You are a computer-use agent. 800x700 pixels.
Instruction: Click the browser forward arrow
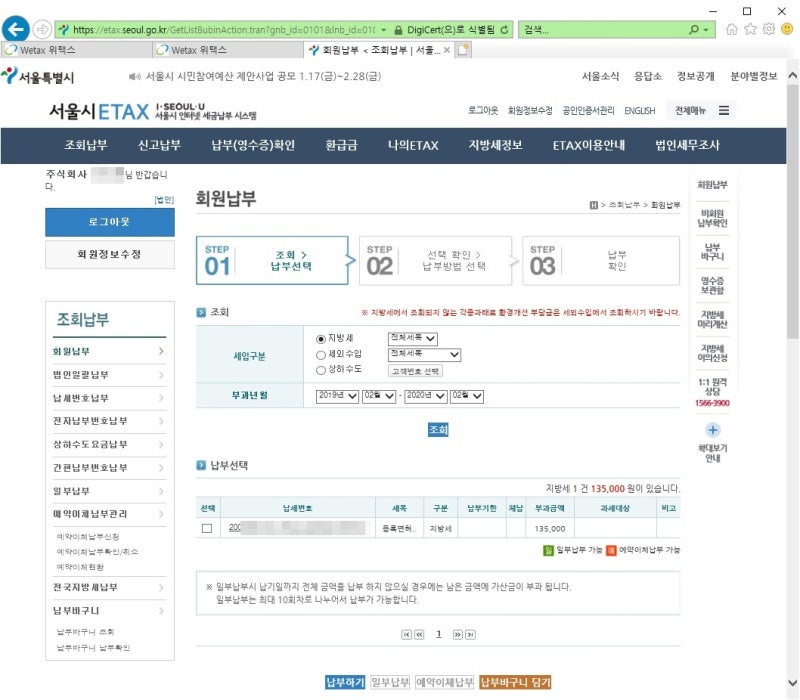pos(42,30)
